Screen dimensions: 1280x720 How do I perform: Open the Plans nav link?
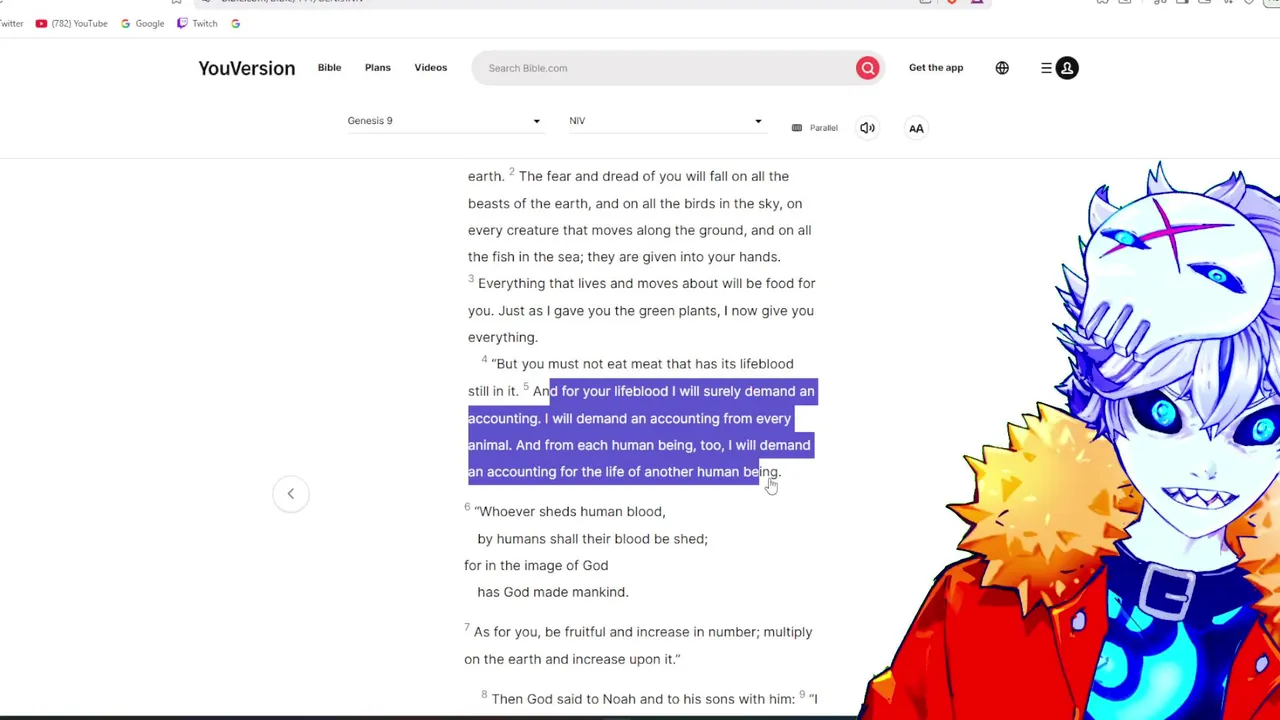tap(377, 67)
